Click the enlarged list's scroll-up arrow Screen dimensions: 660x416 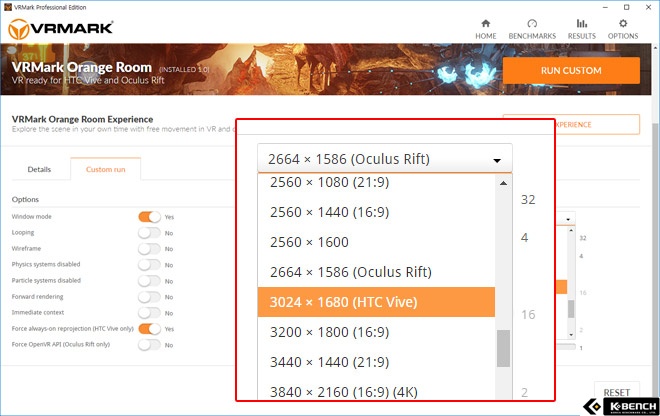(x=503, y=183)
